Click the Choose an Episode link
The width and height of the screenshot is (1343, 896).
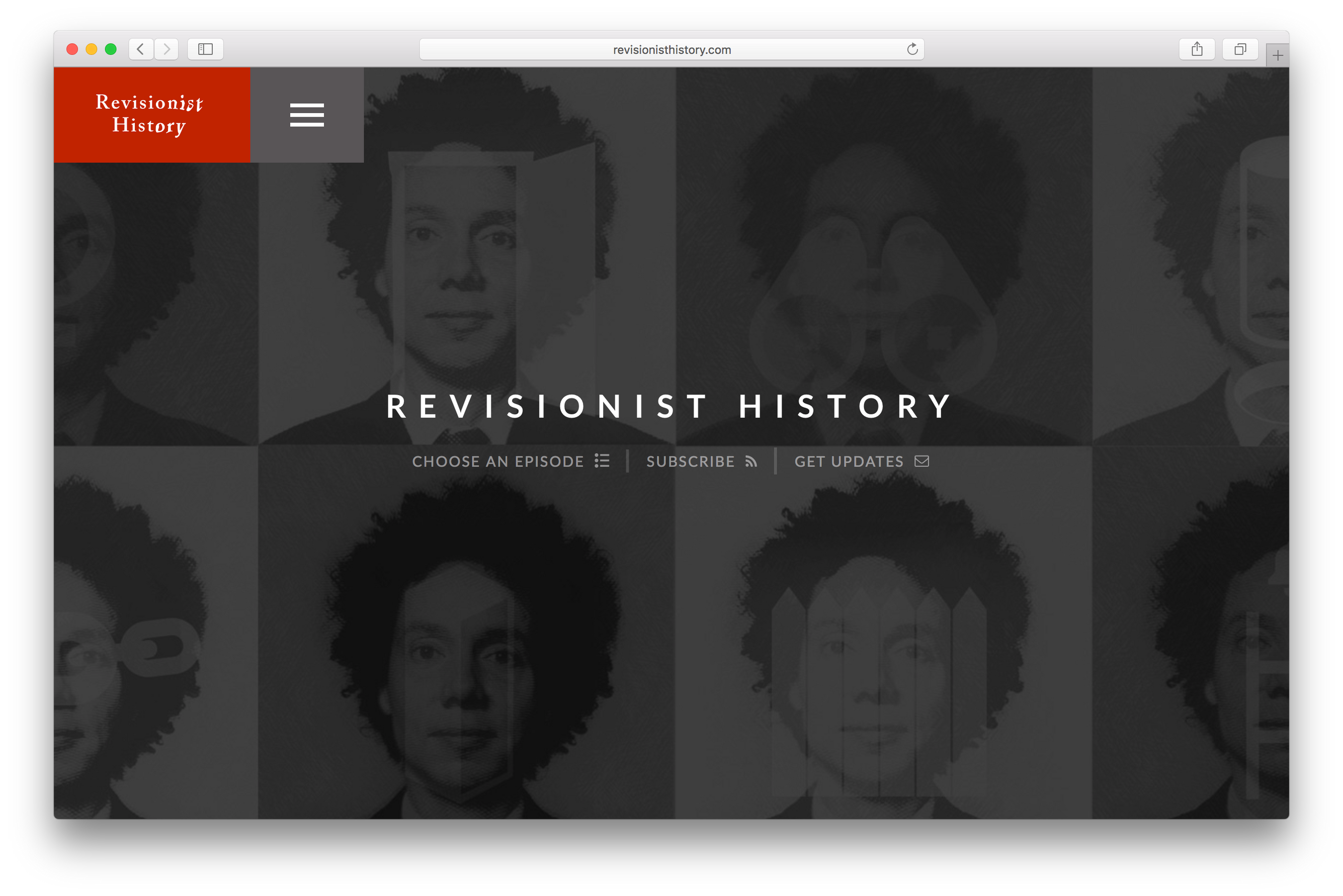click(x=498, y=461)
